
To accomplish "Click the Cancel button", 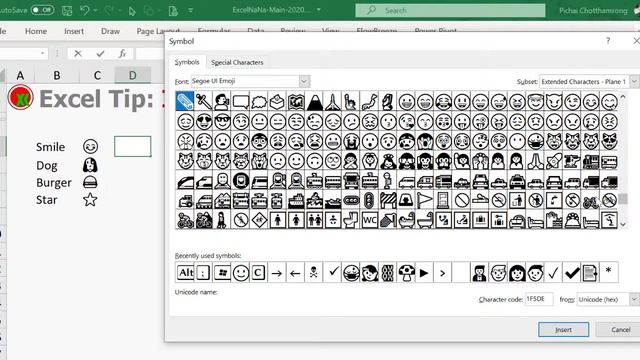I will 620,329.
